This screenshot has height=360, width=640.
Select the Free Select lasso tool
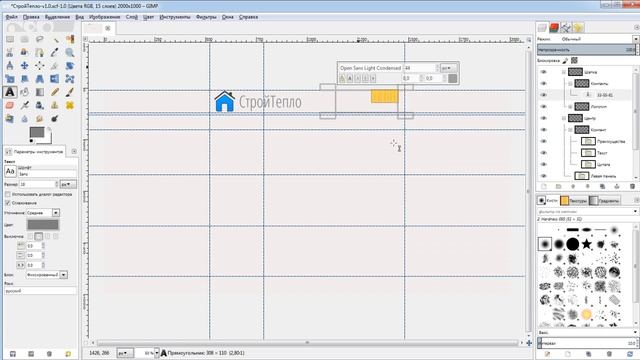tap(40, 39)
